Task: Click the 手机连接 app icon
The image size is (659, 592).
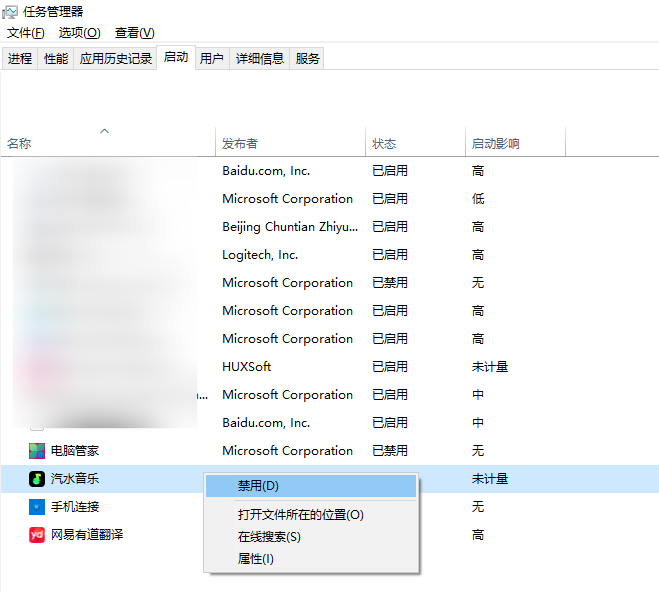Action: point(37,507)
